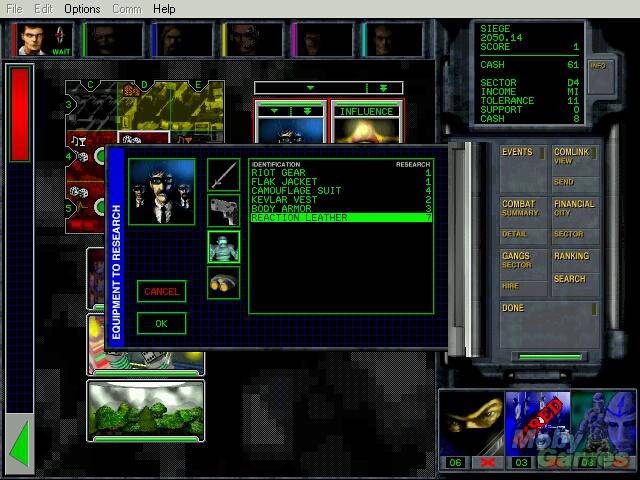Click green bar beneath forest site card
The height and width of the screenshot is (480, 640).
pos(146,439)
